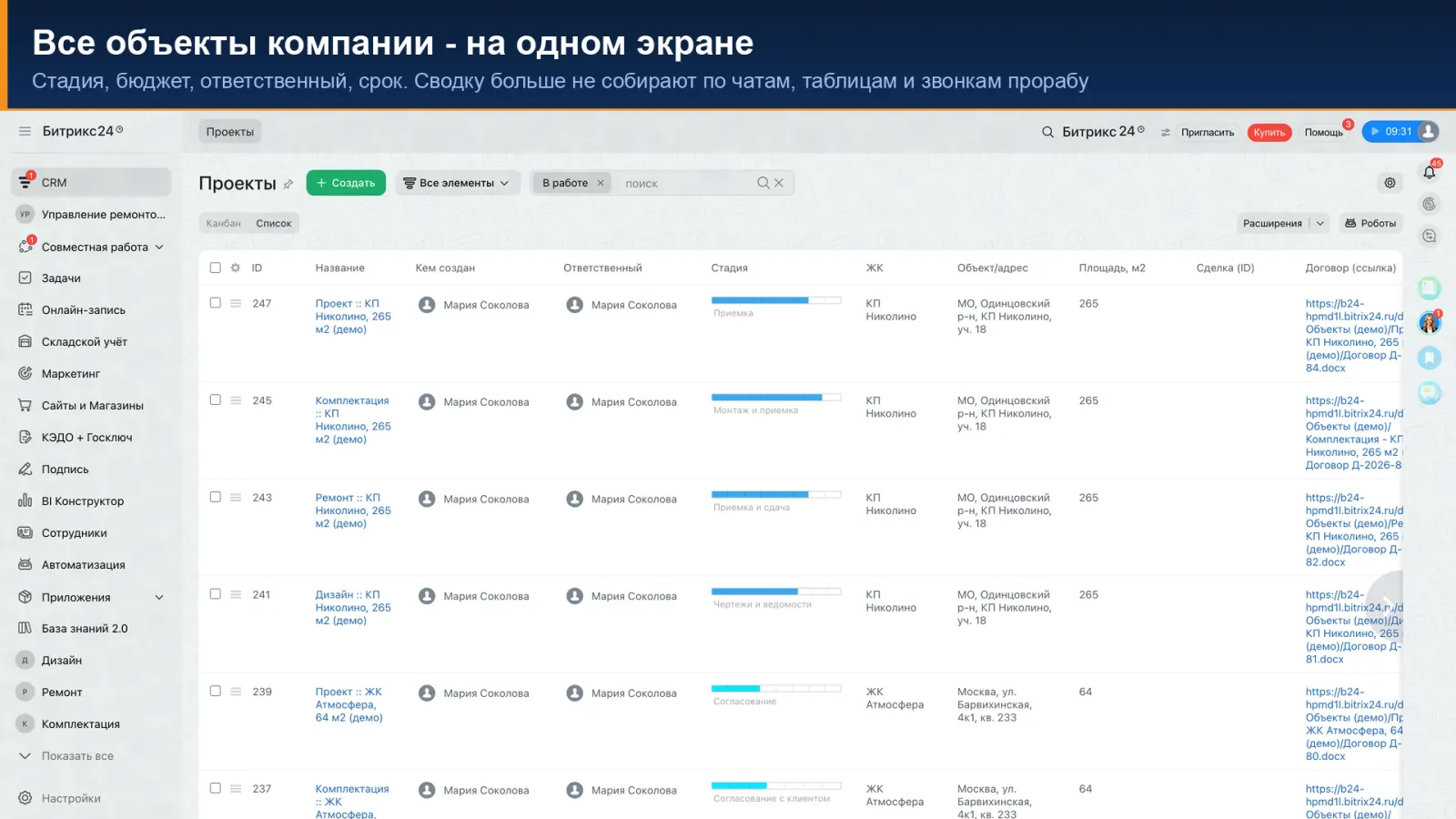This screenshot has width=1456, height=819.
Task: Switch to the Список view tab
Action: click(x=274, y=223)
